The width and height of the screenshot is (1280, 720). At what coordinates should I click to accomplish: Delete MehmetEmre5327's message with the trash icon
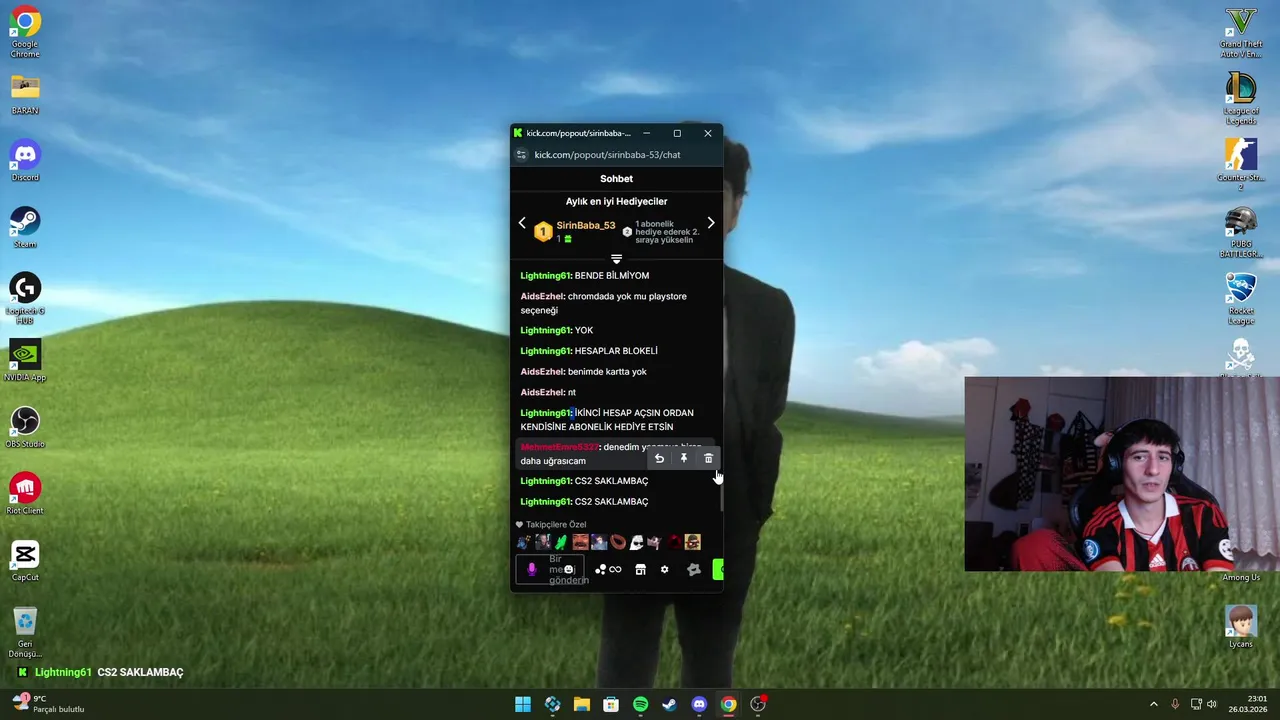[708, 458]
